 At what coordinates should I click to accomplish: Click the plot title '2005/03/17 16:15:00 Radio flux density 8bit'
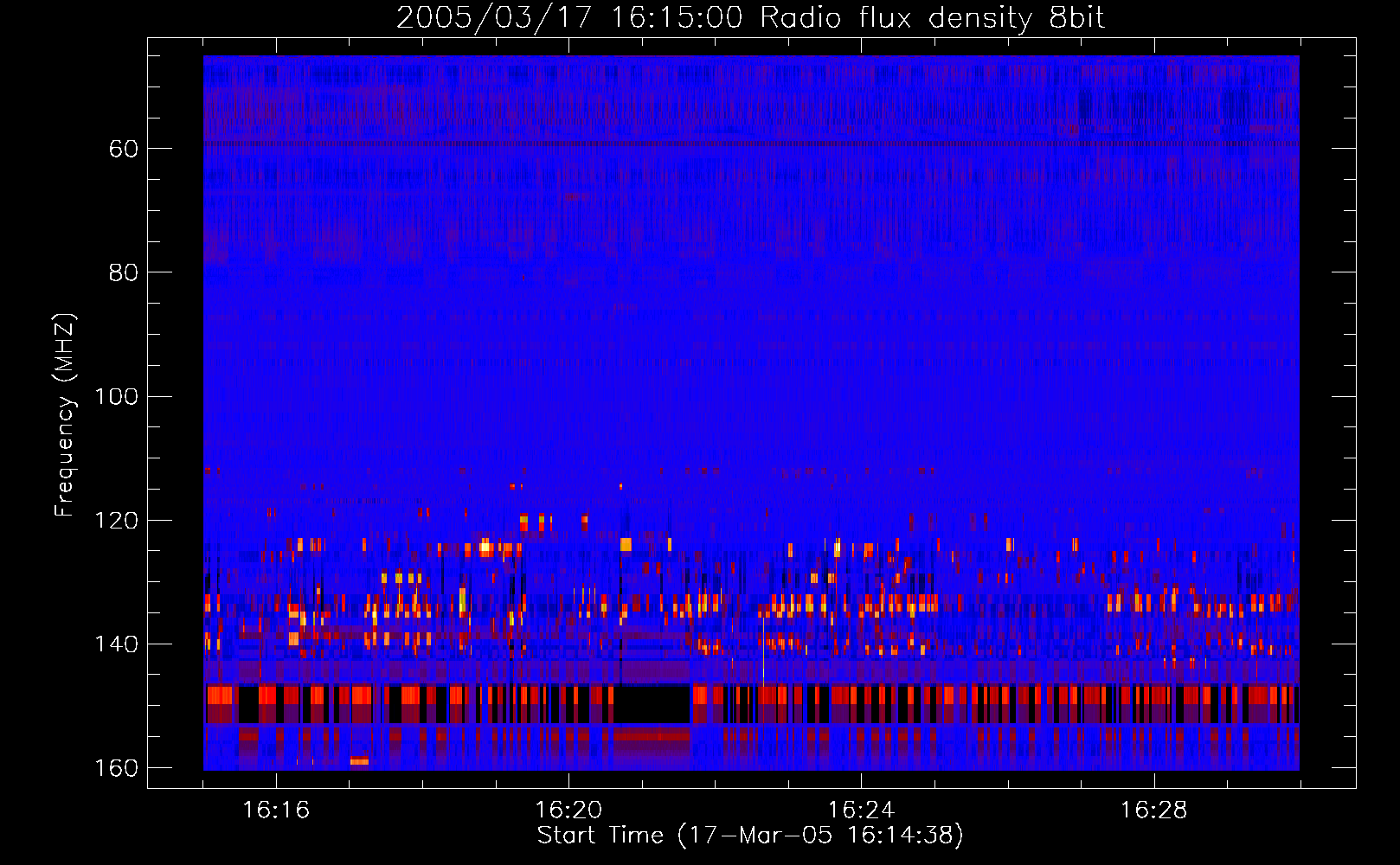pos(750,18)
